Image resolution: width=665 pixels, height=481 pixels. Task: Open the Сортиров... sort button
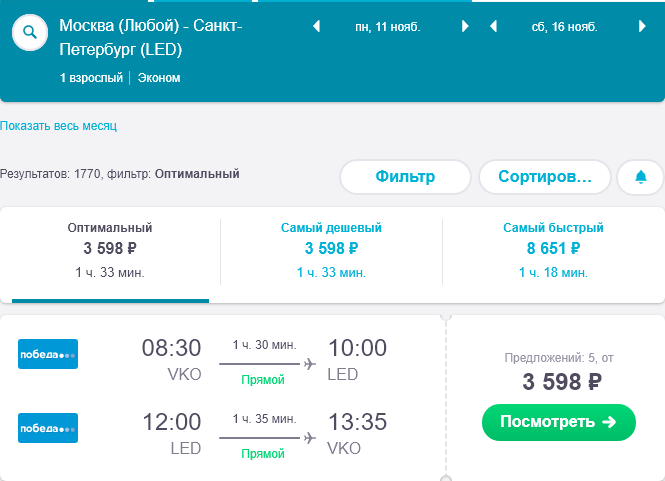(545, 177)
